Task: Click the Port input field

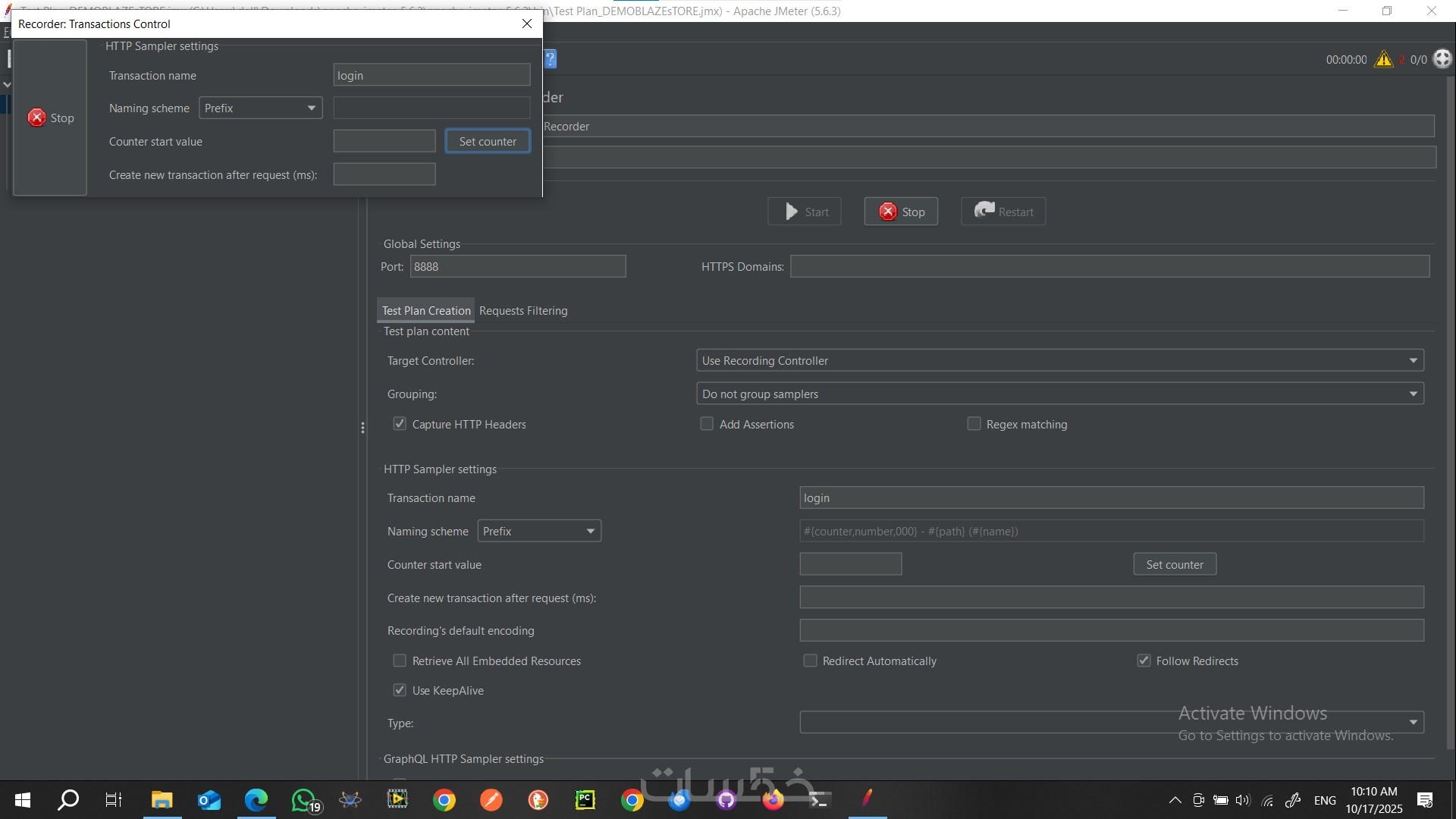Action: (x=518, y=266)
